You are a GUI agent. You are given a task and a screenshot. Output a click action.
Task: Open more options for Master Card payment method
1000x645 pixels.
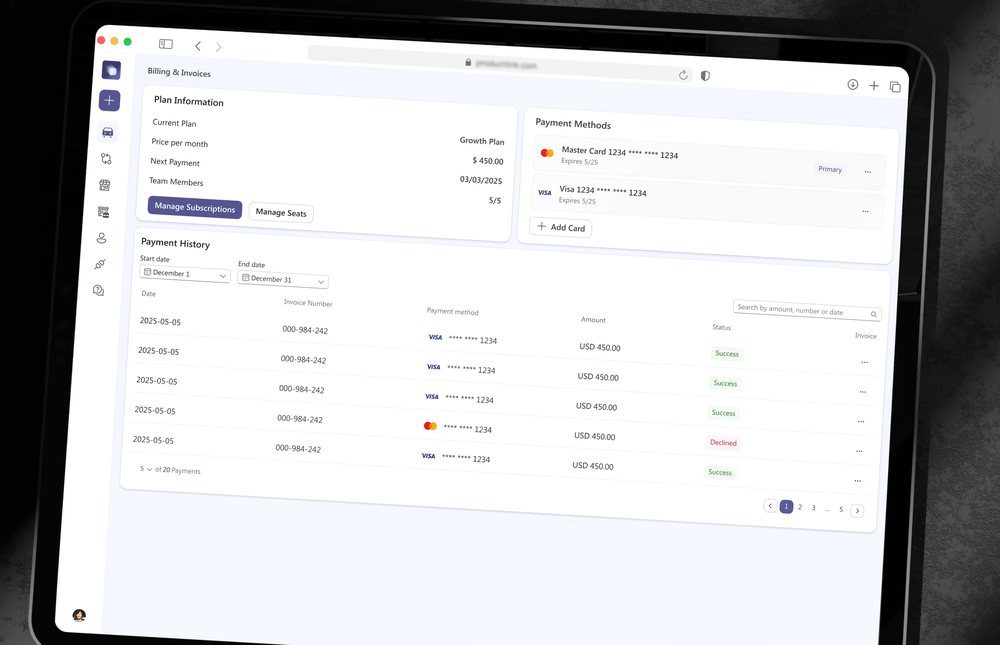tap(867, 172)
